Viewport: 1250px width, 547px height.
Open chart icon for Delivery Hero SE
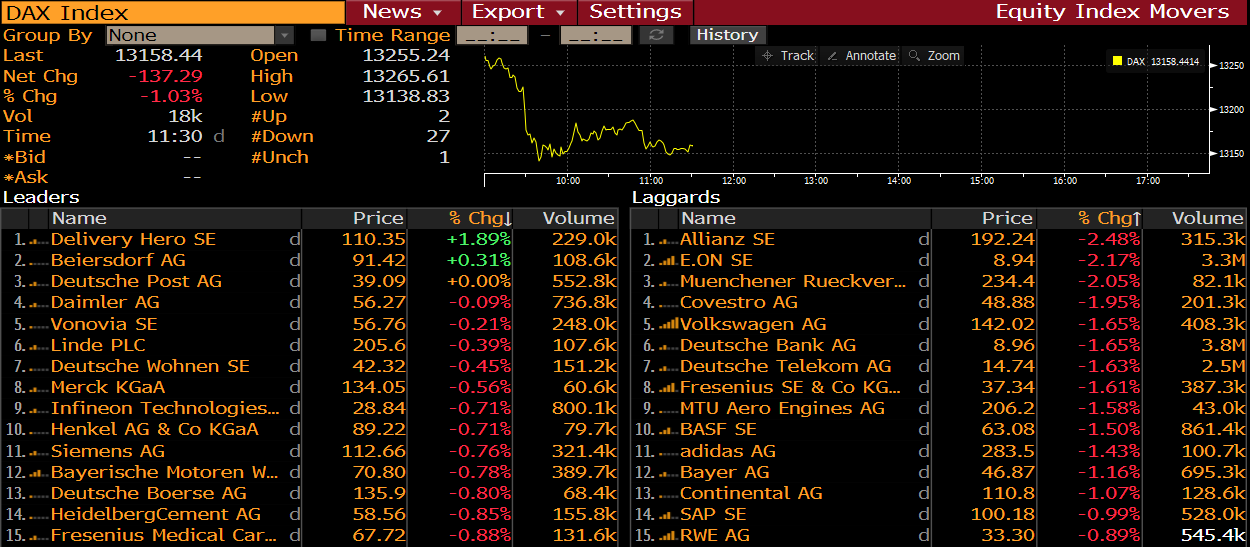pyautogui.click(x=39, y=240)
